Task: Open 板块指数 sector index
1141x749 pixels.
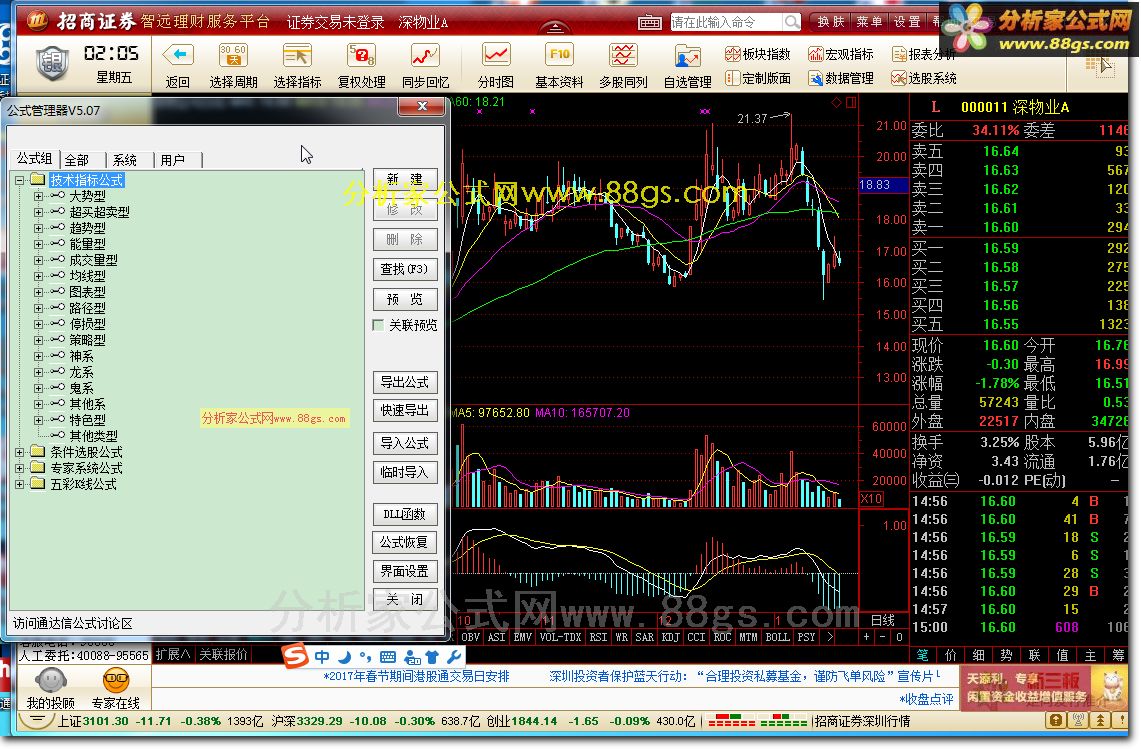Action: pyautogui.click(x=758, y=54)
